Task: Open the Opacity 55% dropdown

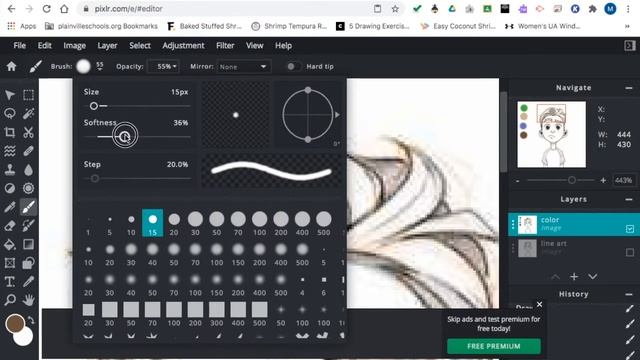Action: [163, 67]
